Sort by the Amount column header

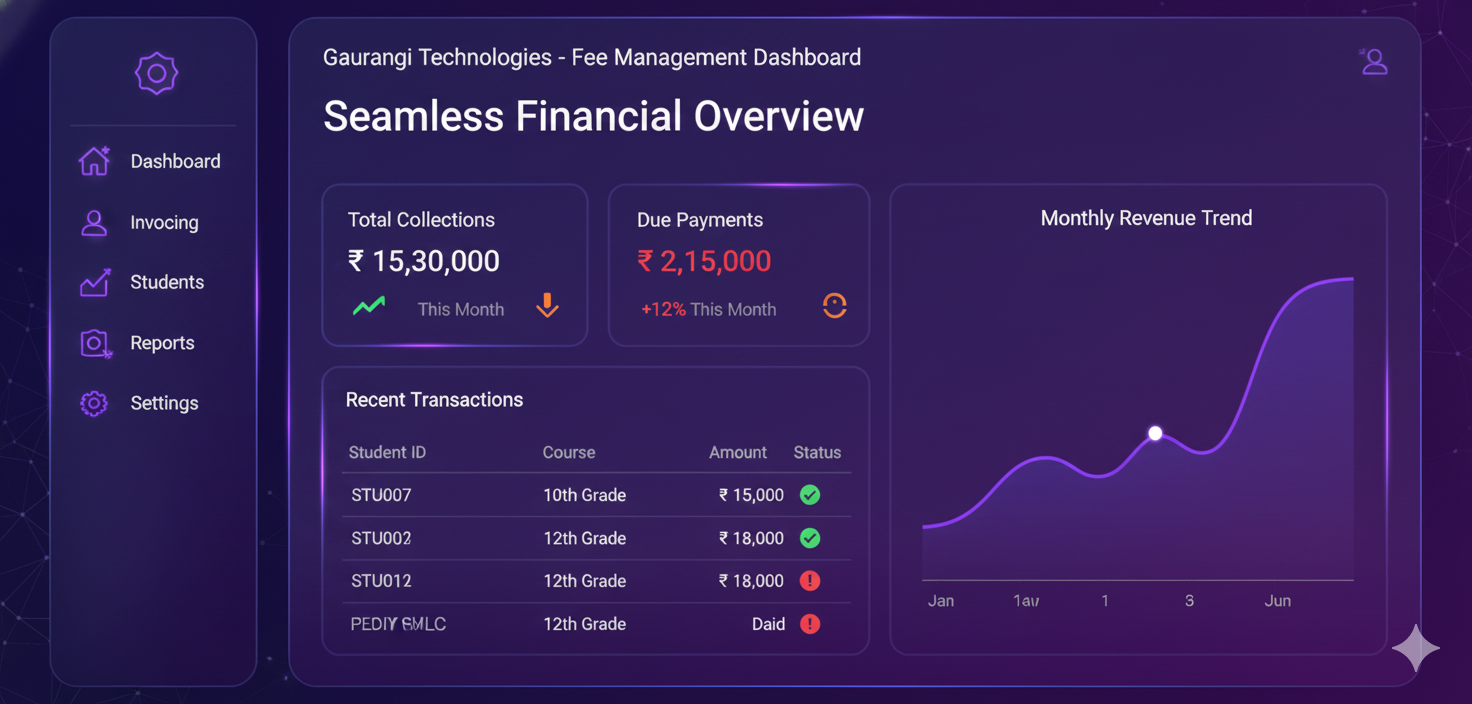click(737, 452)
